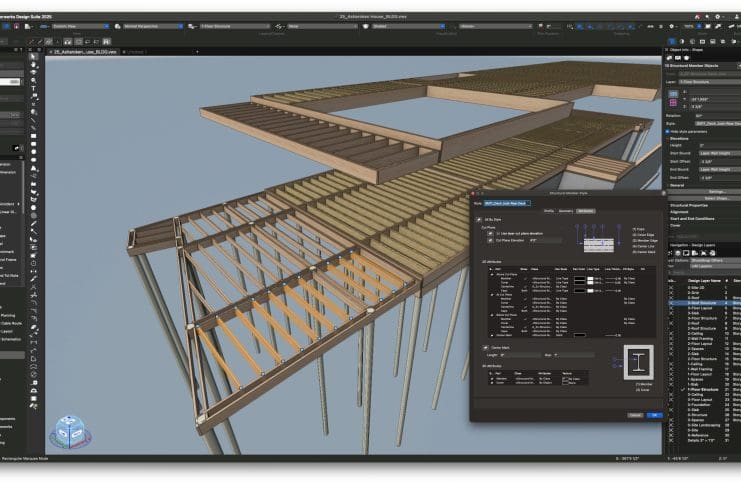Click Cancel in Structural Member Style dialog

pyautogui.click(x=635, y=415)
